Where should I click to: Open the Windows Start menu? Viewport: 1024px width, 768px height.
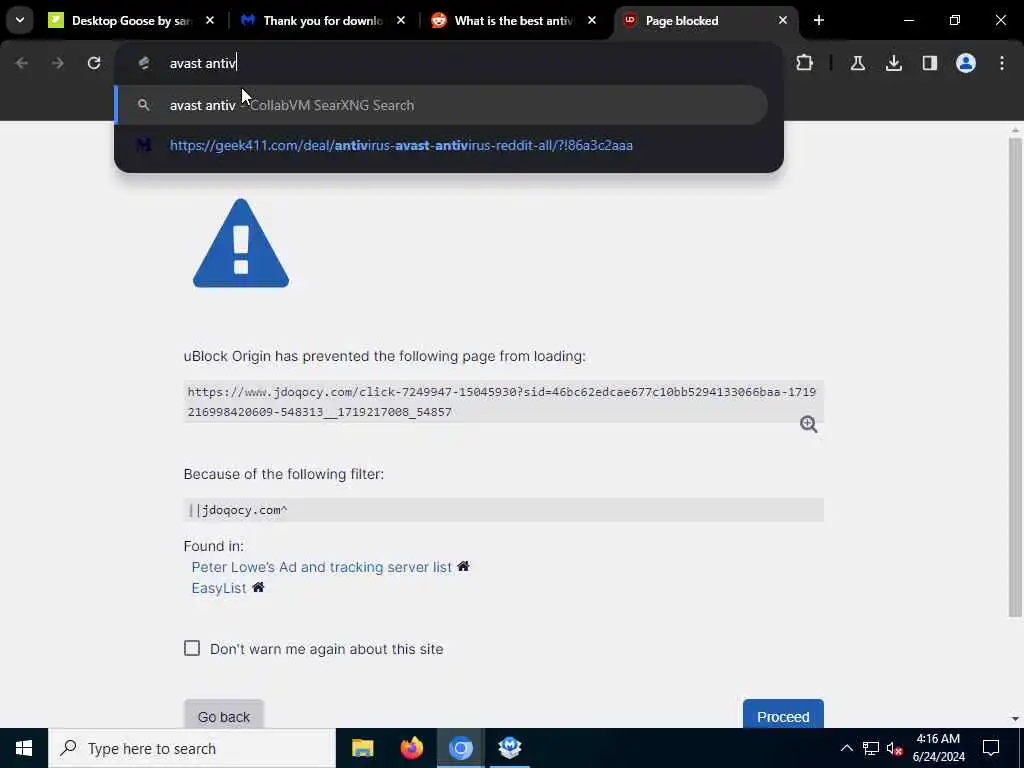(x=24, y=748)
